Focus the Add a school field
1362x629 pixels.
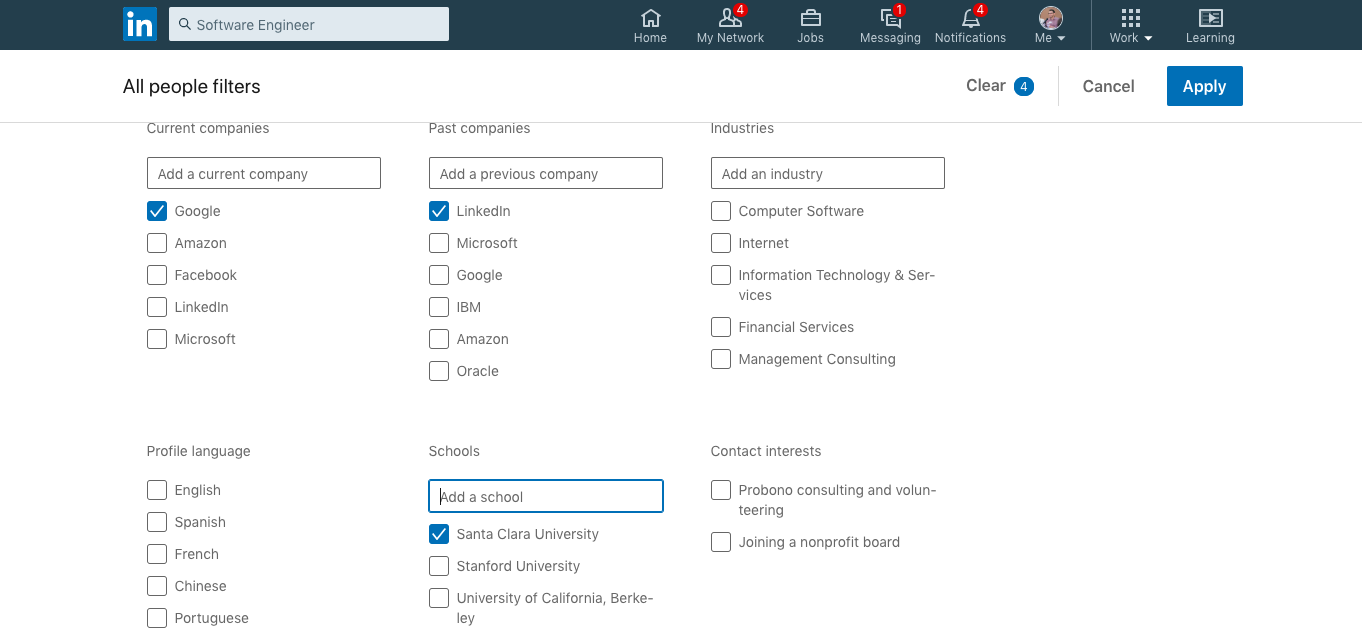pos(546,496)
